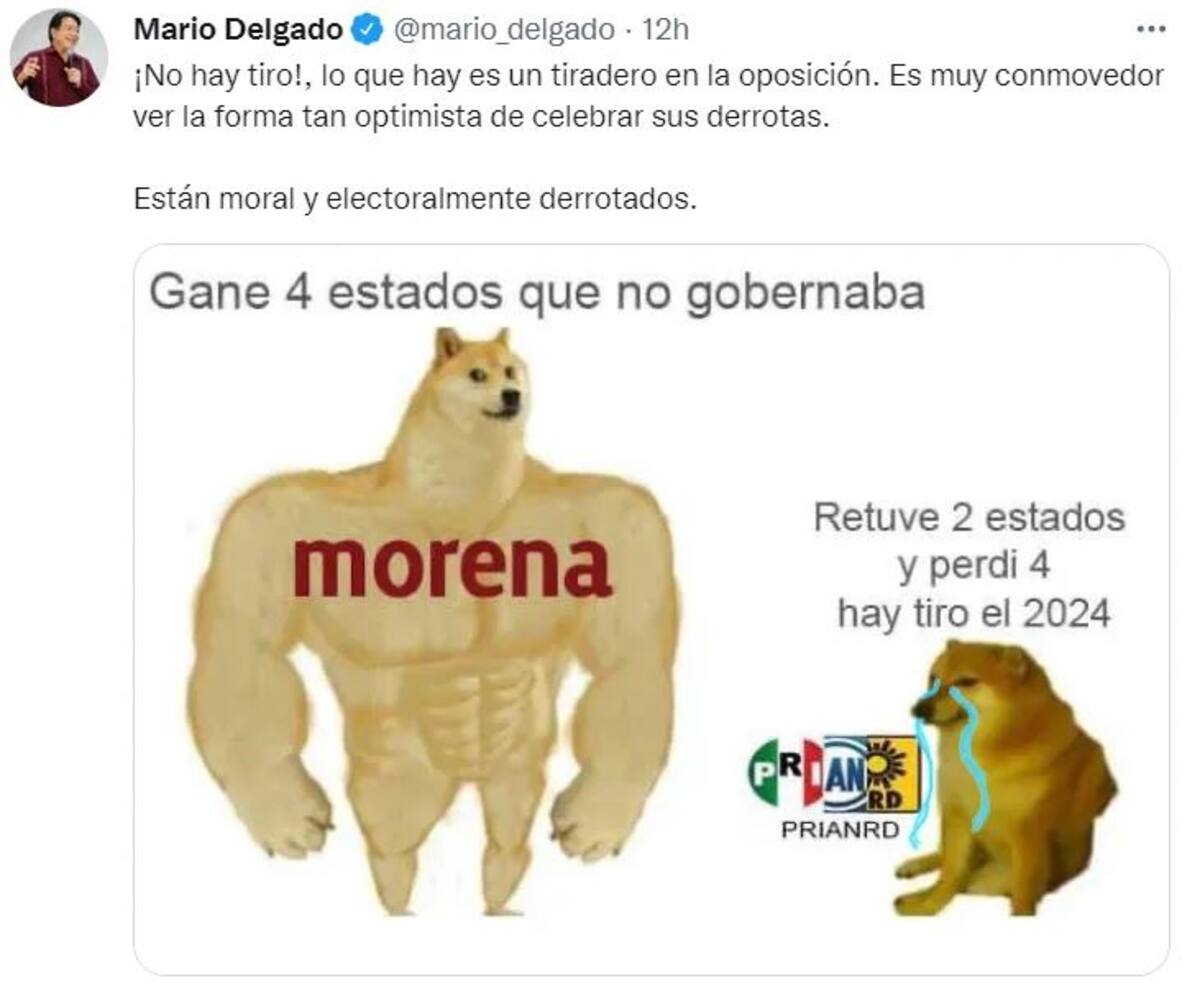
Task: Click the 12h tweet timestamp
Action: click(665, 30)
